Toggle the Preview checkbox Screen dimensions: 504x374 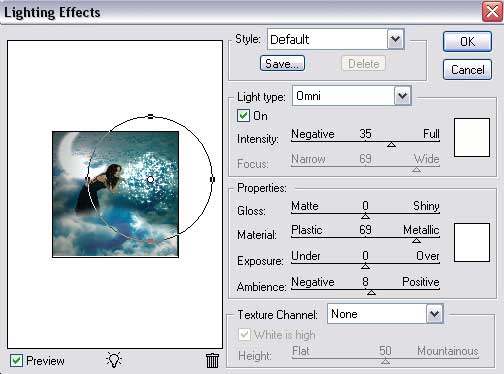coord(16,361)
